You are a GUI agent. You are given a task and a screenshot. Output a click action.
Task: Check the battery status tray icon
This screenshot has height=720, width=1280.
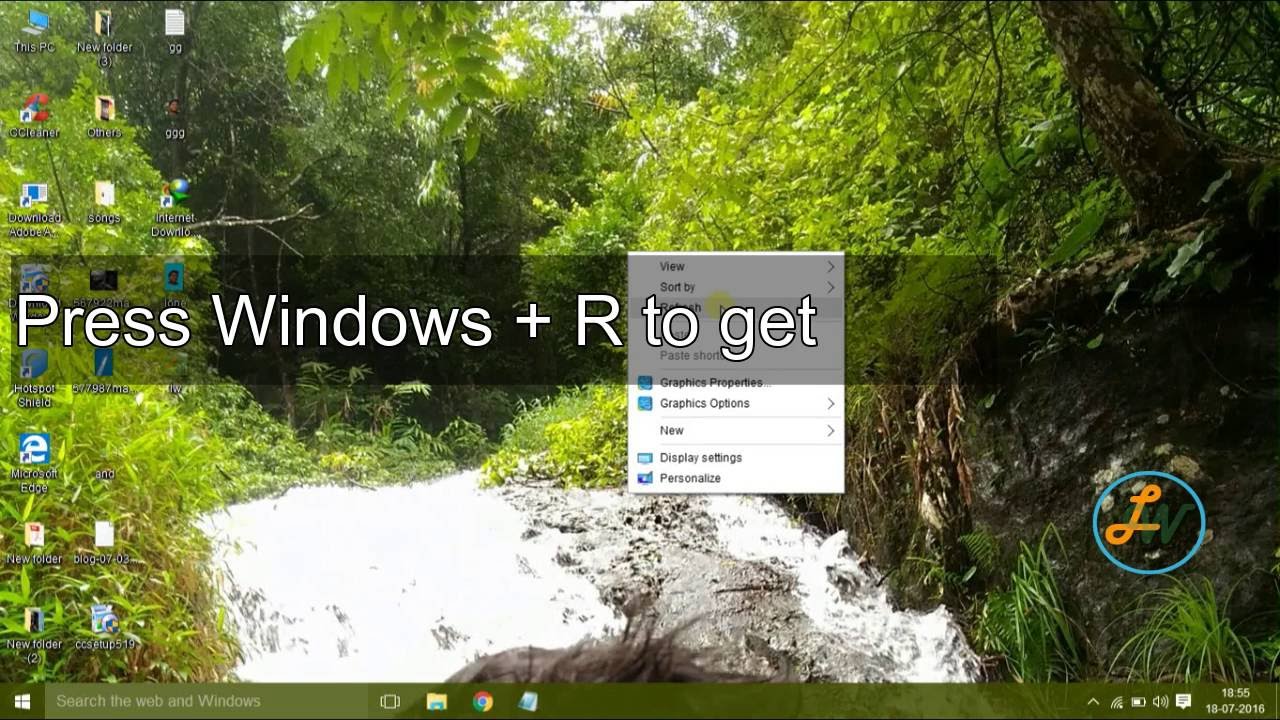(1138, 702)
